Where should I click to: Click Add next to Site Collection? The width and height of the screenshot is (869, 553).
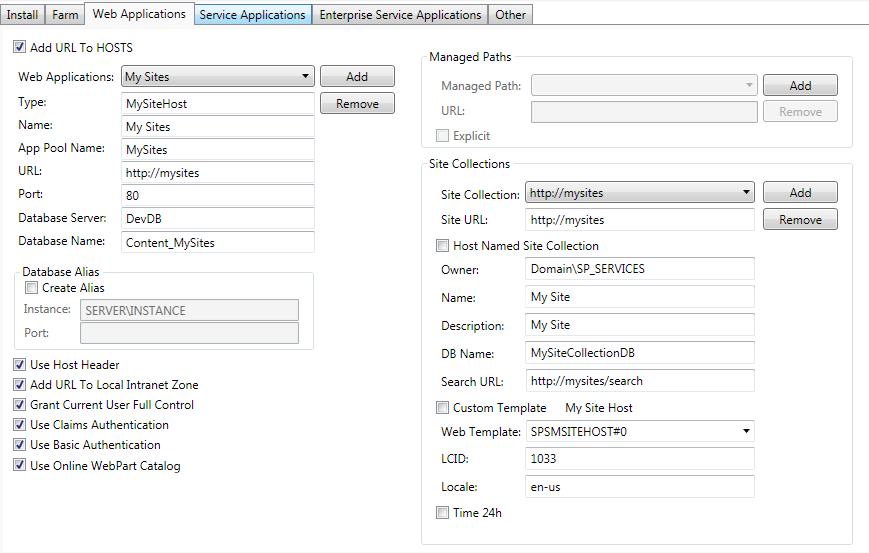tap(800, 192)
